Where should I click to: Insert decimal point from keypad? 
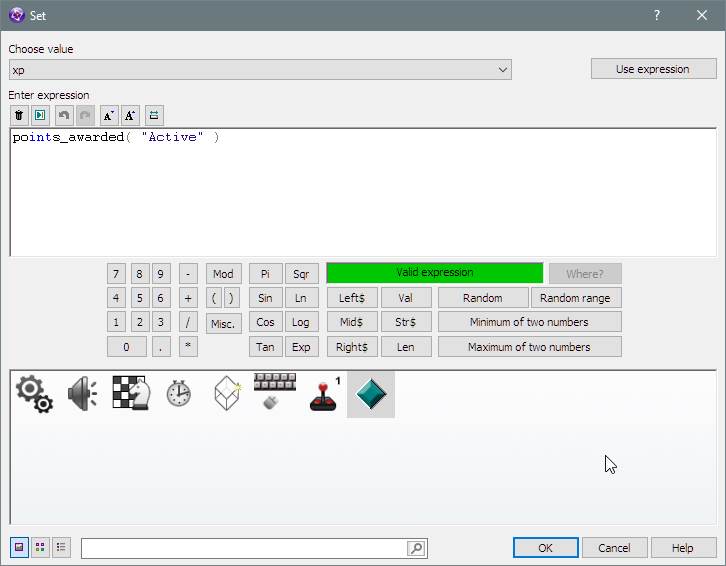coord(161,347)
